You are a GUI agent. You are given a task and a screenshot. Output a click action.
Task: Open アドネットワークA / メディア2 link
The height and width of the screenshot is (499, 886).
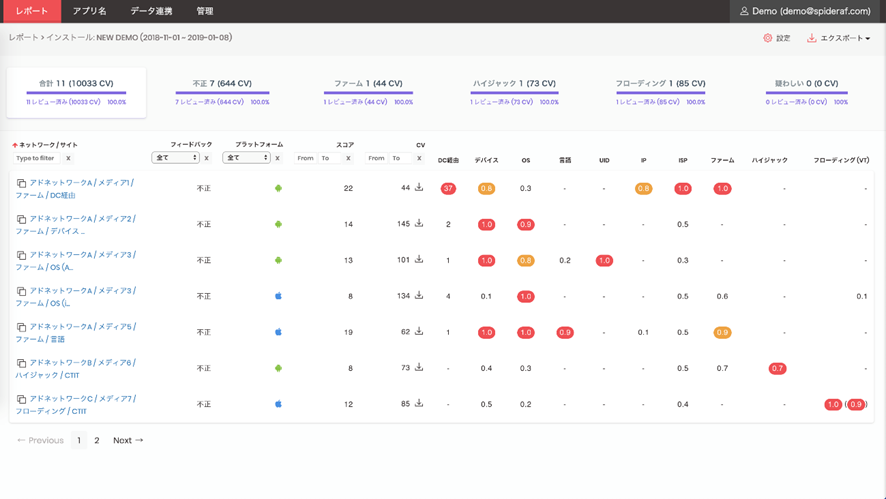click(76, 225)
